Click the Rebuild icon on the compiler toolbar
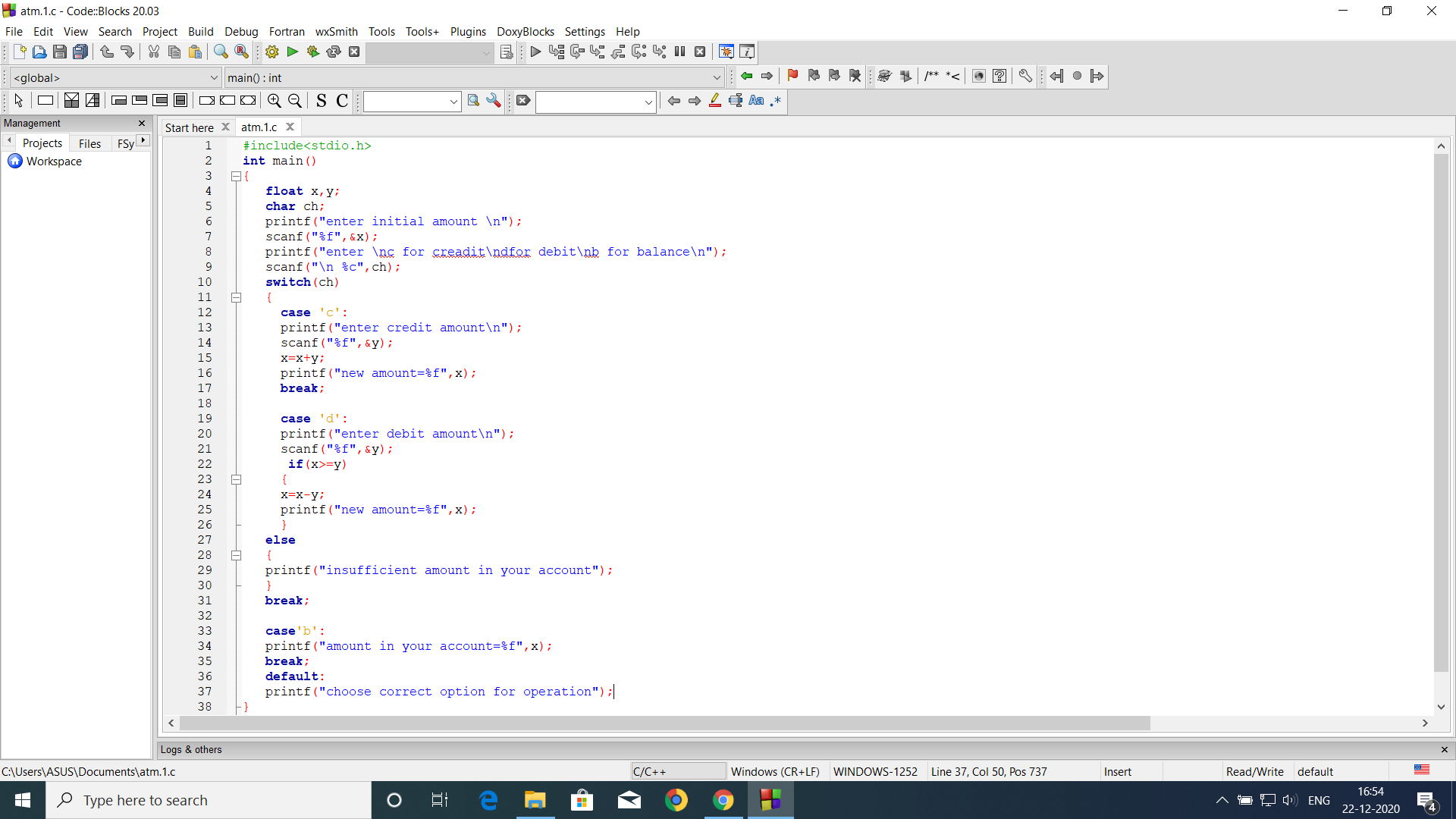 334,52
